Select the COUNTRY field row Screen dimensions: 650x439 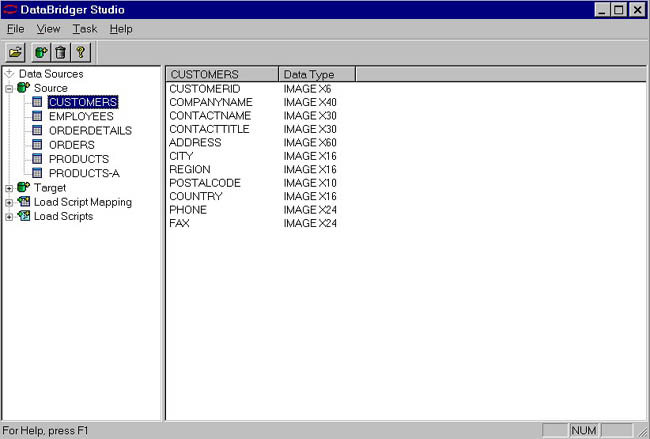[x=196, y=196]
